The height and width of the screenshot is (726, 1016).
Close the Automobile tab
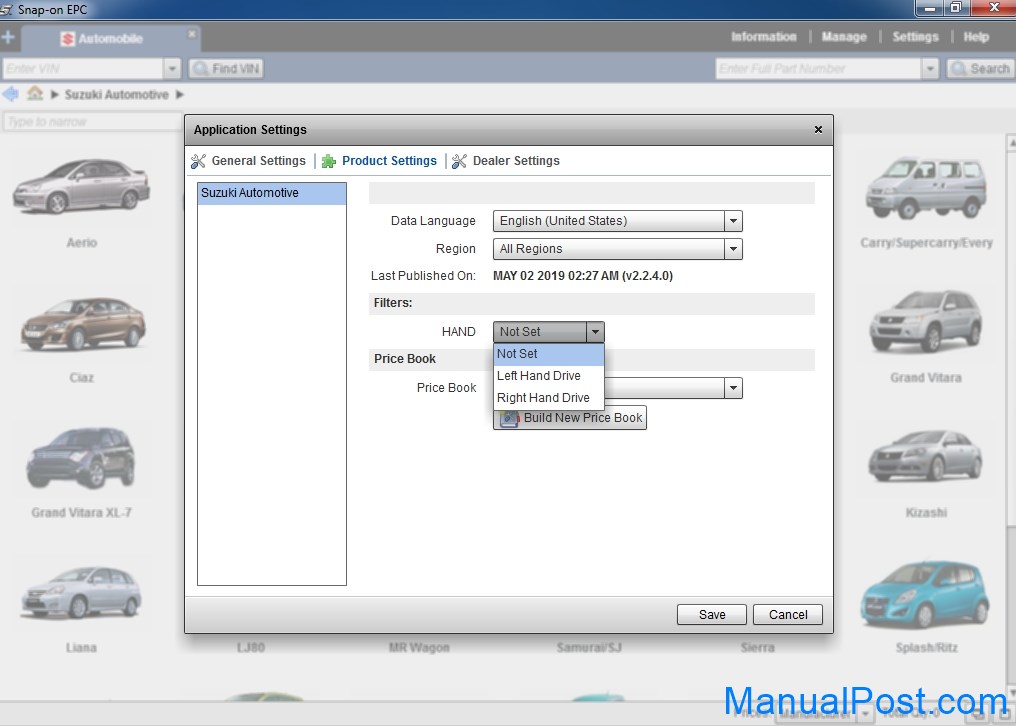(192, 33)
